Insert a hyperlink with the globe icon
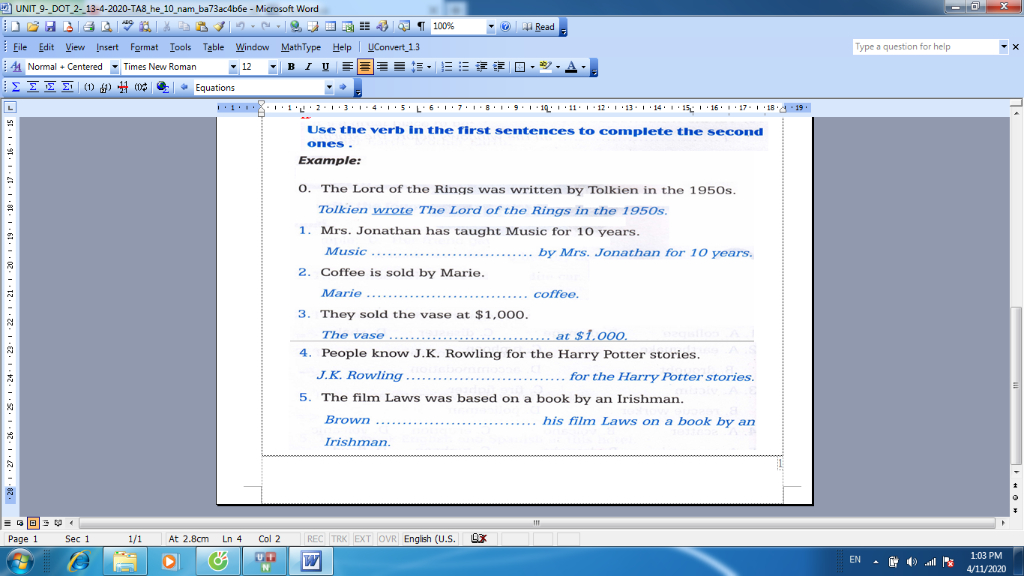The image size is (1024, 576). pyautogui.click(x=296, y=27)
